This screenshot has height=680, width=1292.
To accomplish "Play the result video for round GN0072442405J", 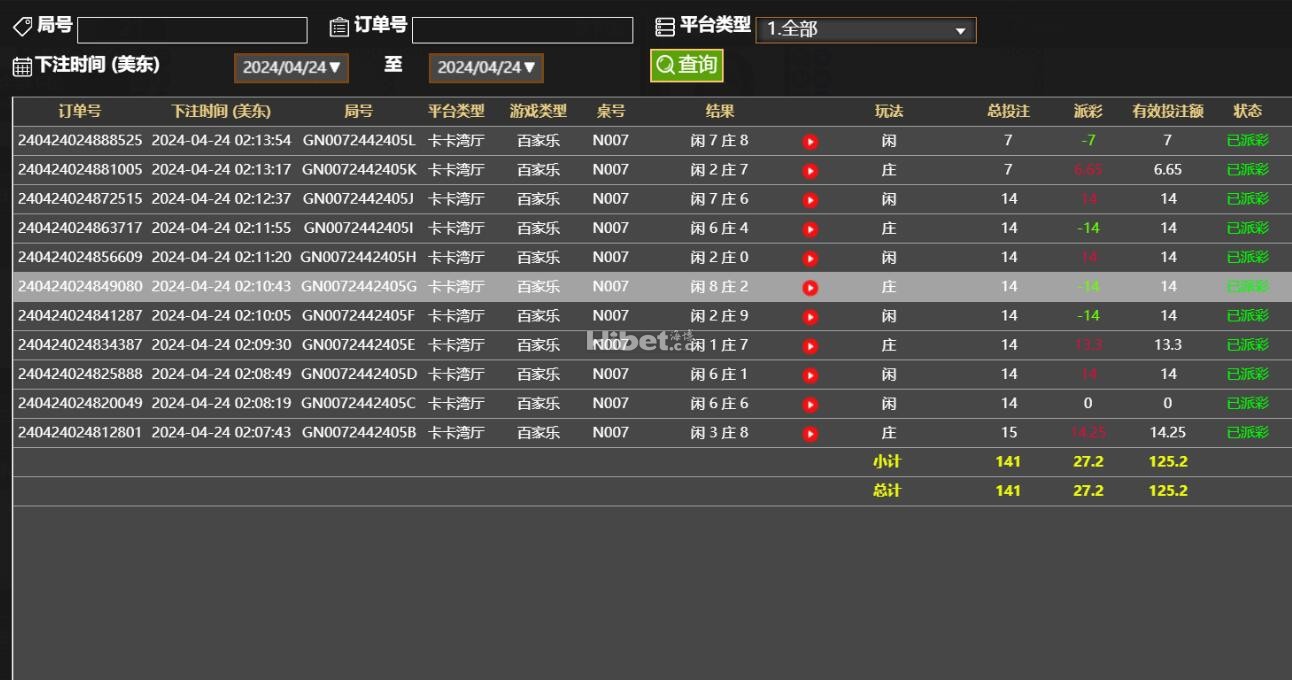I will pos(810,200).
